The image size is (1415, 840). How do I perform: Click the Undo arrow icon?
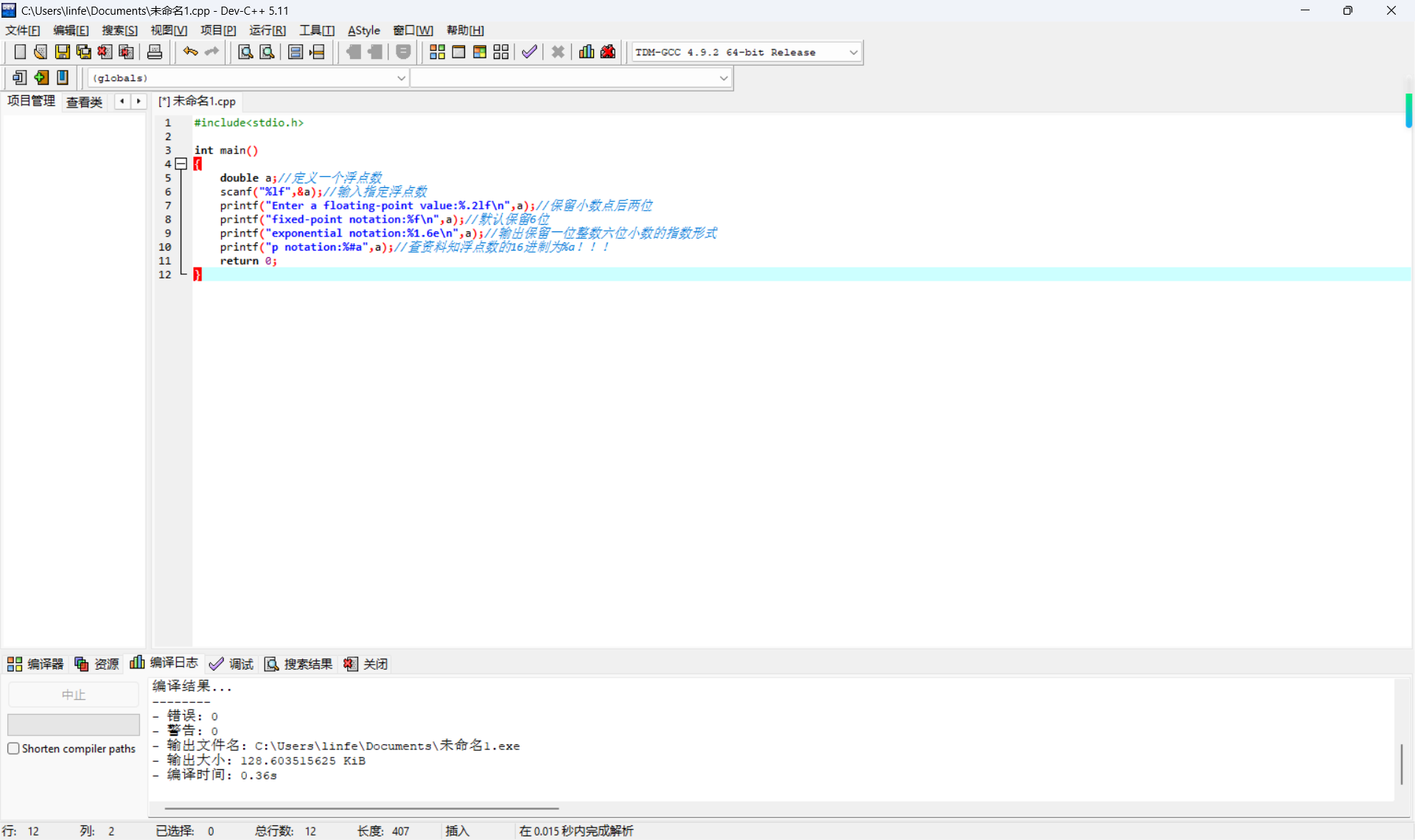point(190,52)
